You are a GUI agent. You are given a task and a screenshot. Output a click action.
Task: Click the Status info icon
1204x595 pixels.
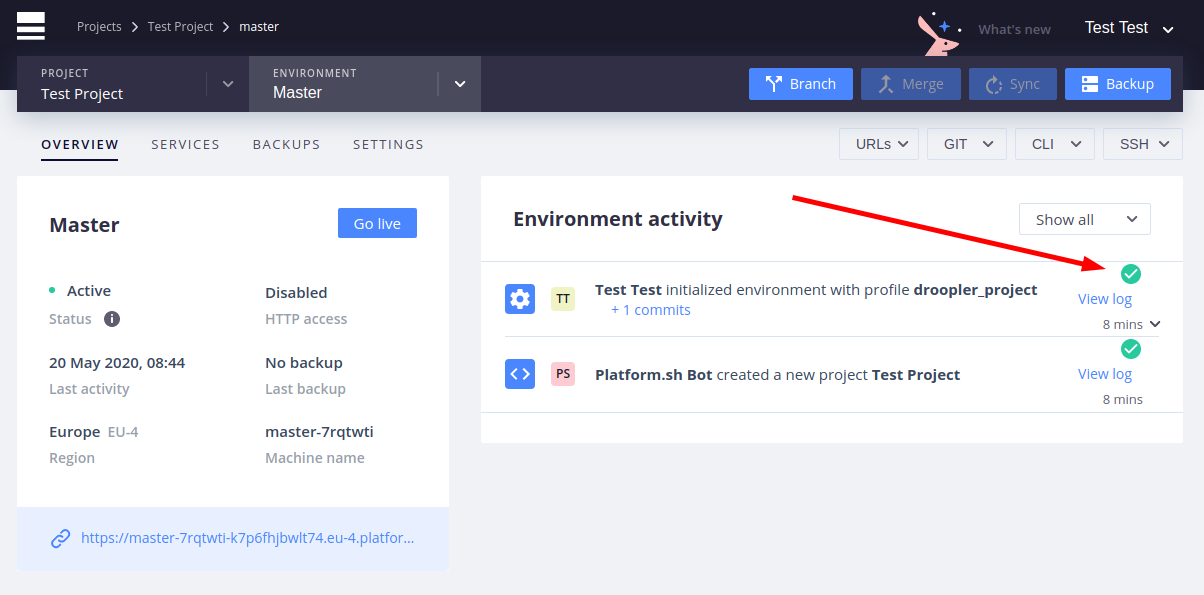pos(112,319)
